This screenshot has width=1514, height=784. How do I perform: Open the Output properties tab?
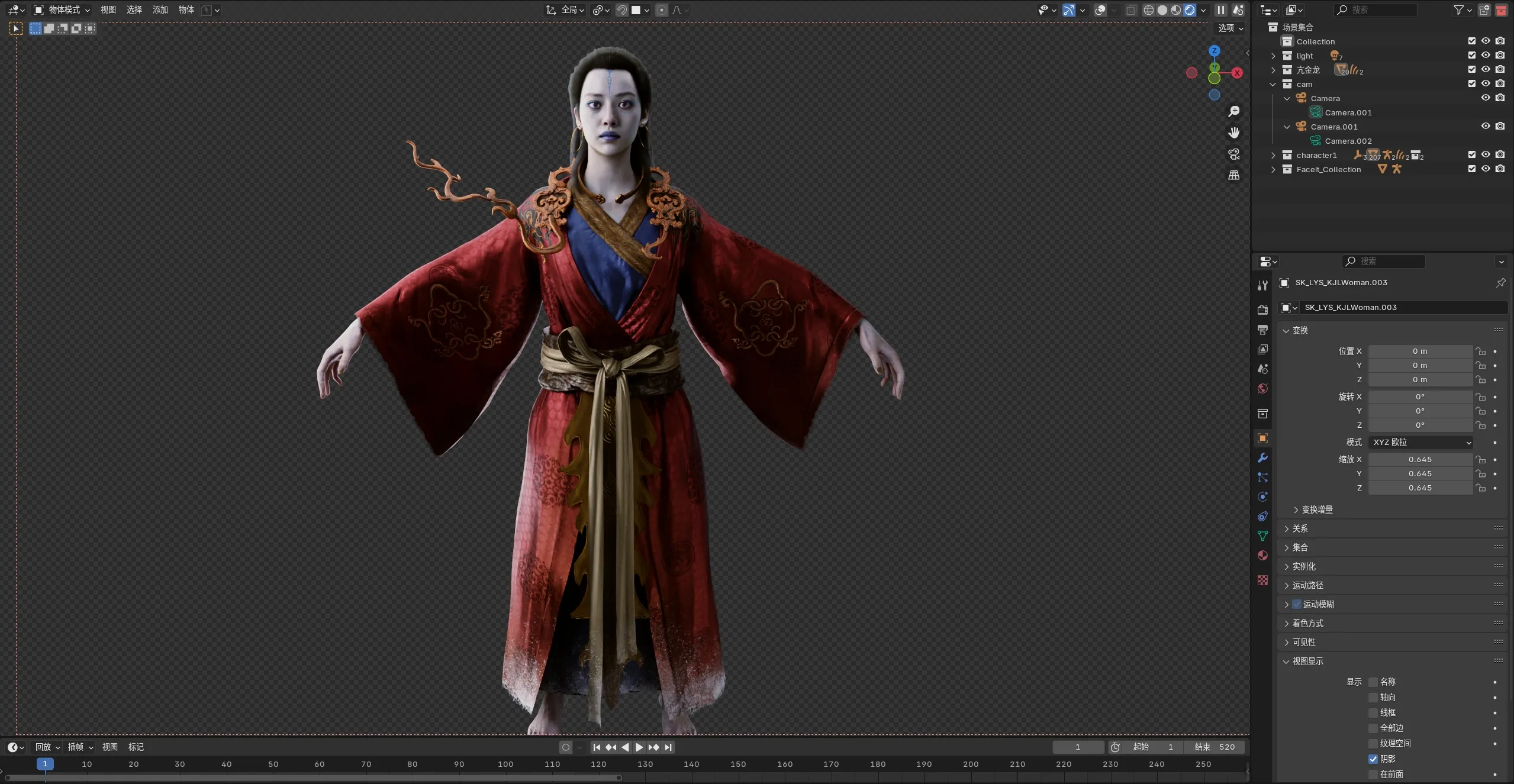tap(1262, 330)
